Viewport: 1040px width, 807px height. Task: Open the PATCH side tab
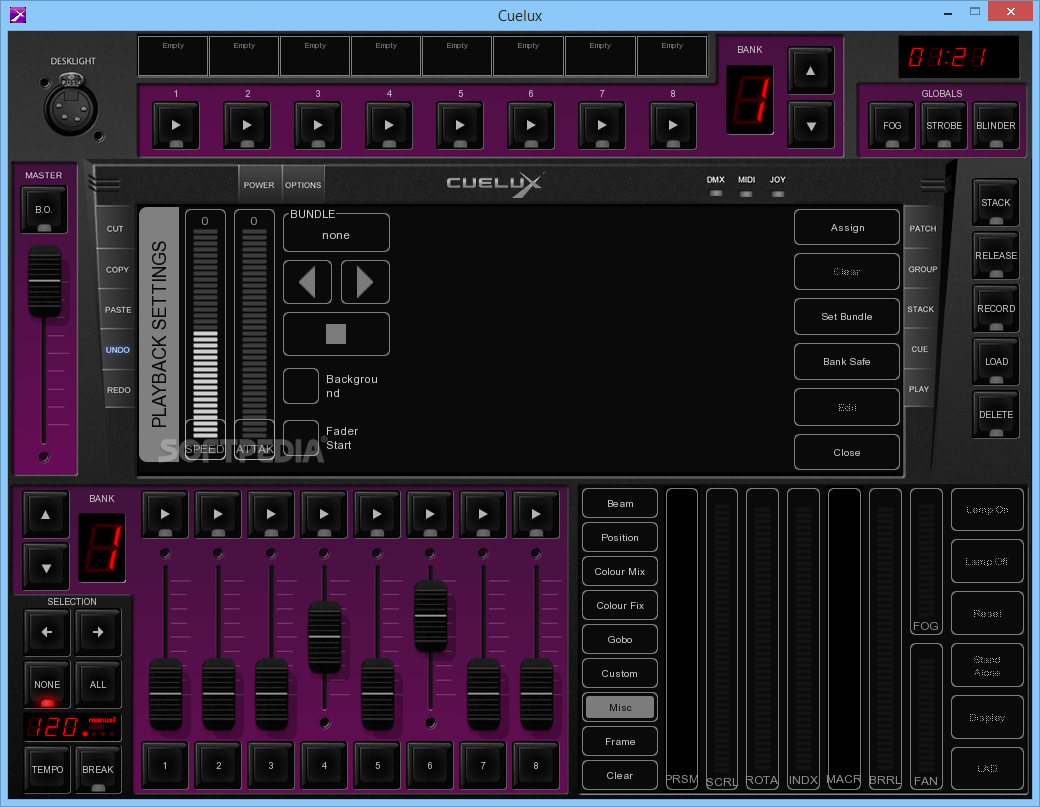923,228
